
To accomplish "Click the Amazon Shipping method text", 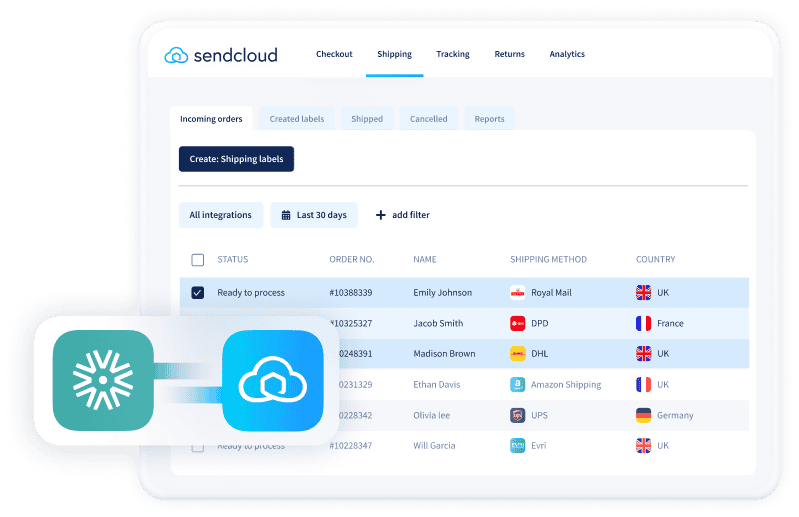I will click(x=566, y=385).
